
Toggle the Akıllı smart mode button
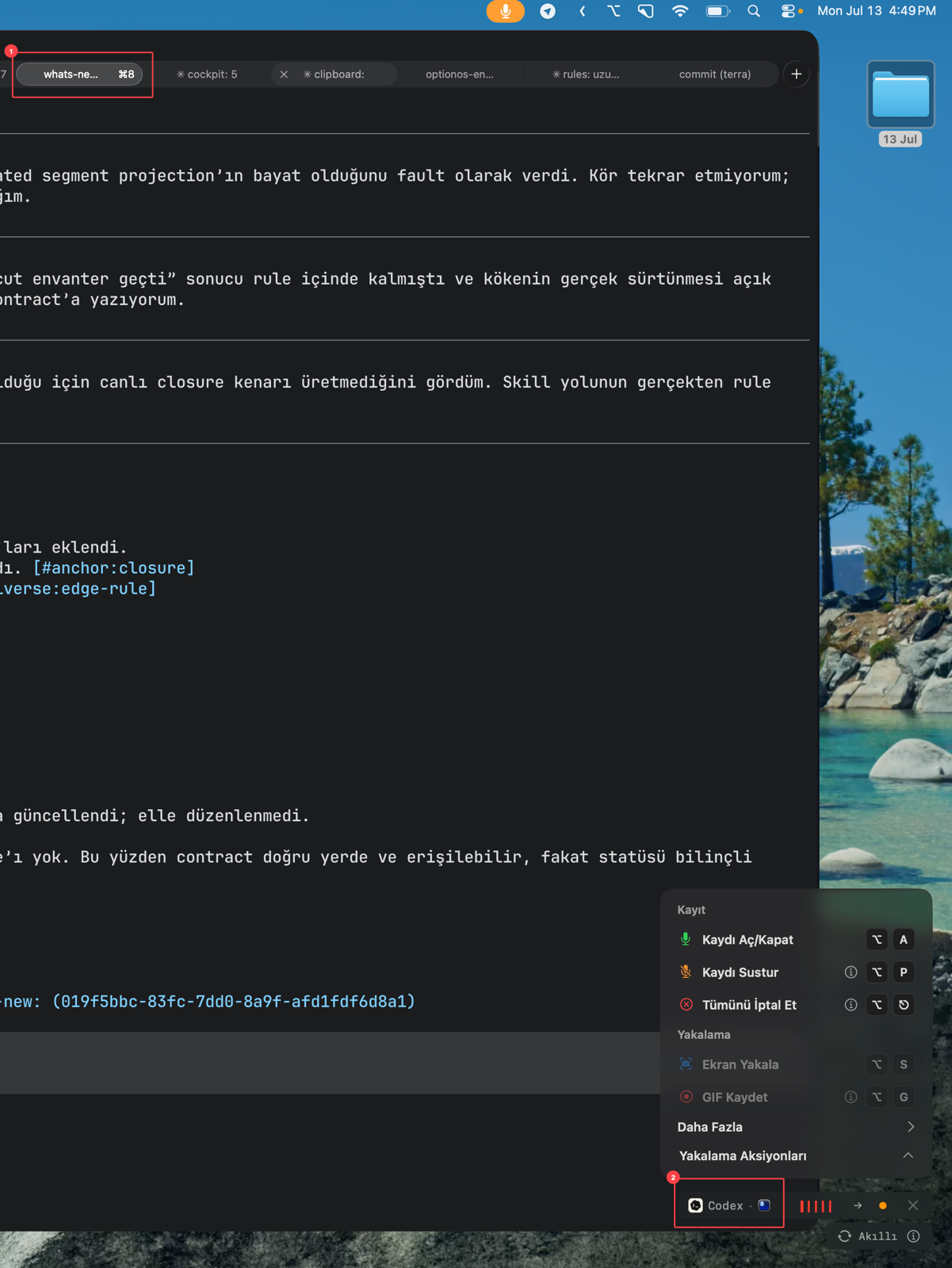click(868, 1236)
